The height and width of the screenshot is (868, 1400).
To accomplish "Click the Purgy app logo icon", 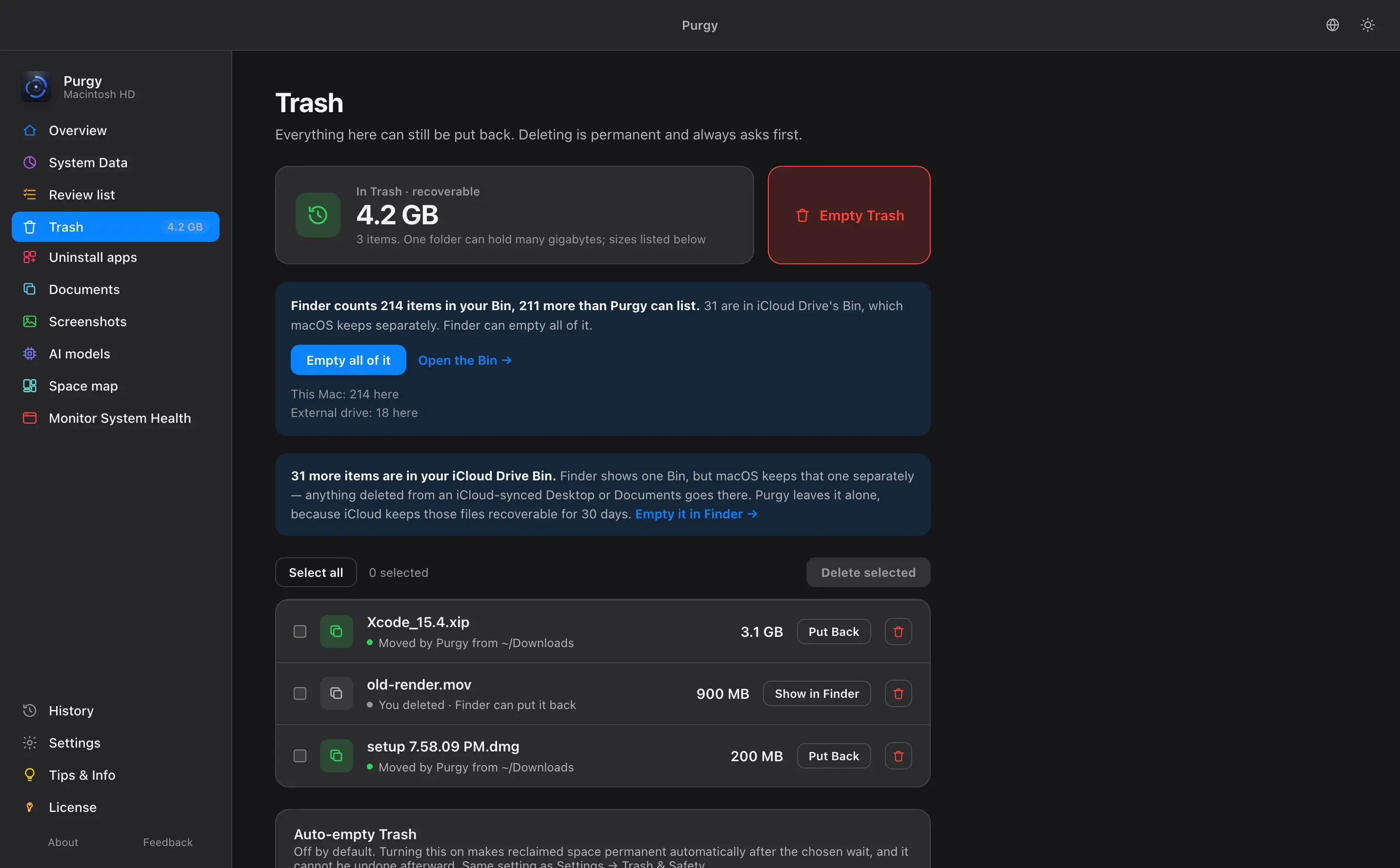I will 36,87.
